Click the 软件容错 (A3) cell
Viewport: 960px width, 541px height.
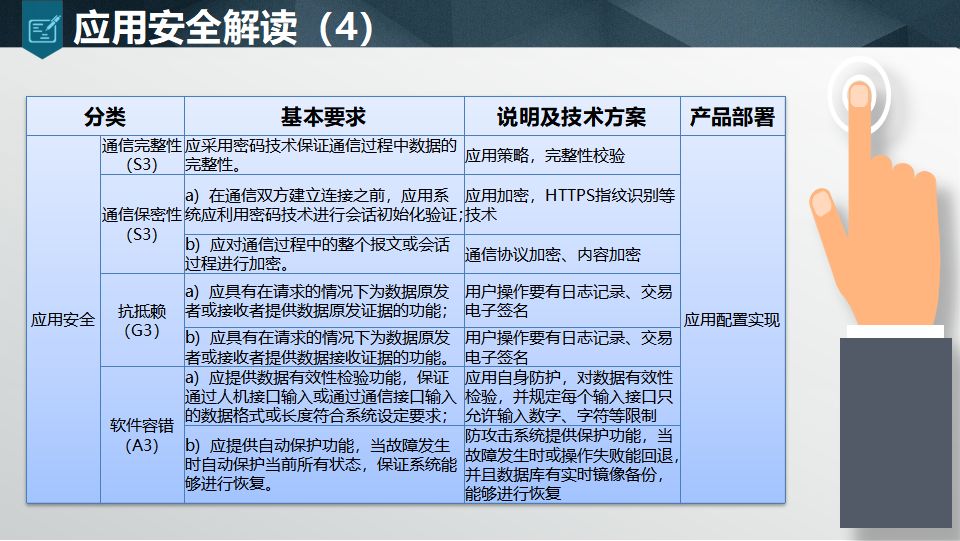(142, 435)
